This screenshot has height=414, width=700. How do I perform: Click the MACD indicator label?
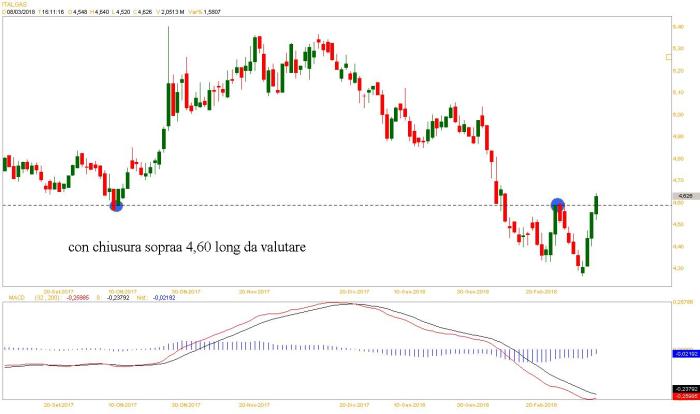(x=14, y=296)
